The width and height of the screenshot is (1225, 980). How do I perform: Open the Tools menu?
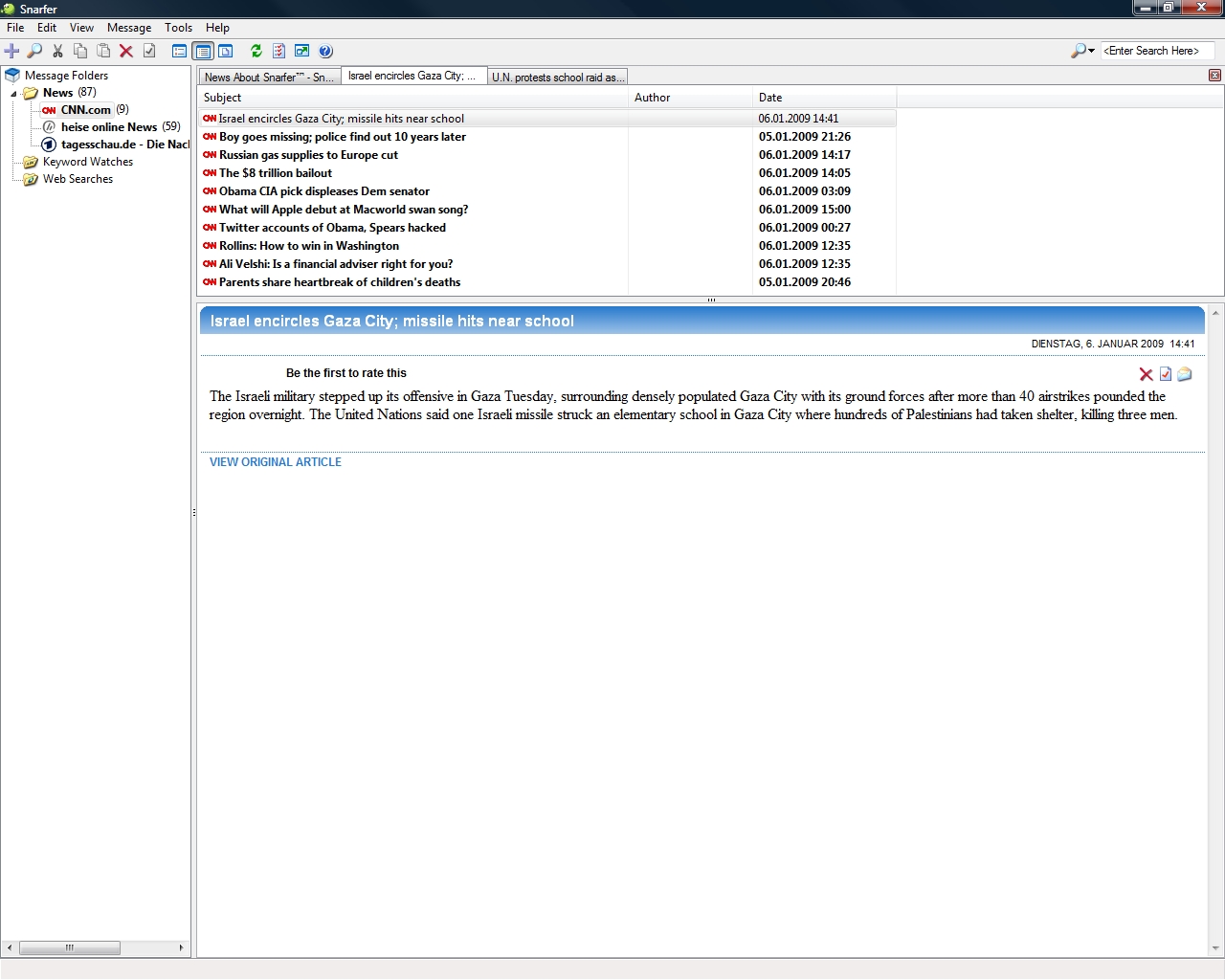(178, 28)
